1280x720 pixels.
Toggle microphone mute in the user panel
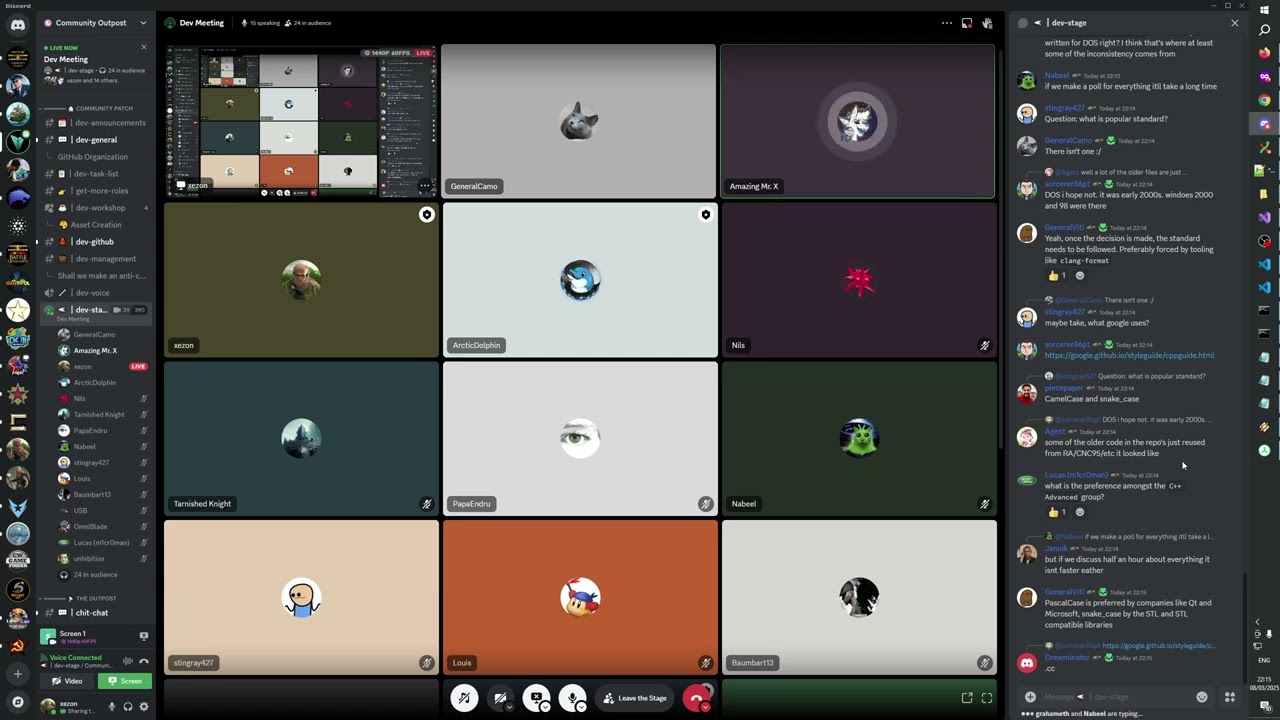(x=112, y=706)
